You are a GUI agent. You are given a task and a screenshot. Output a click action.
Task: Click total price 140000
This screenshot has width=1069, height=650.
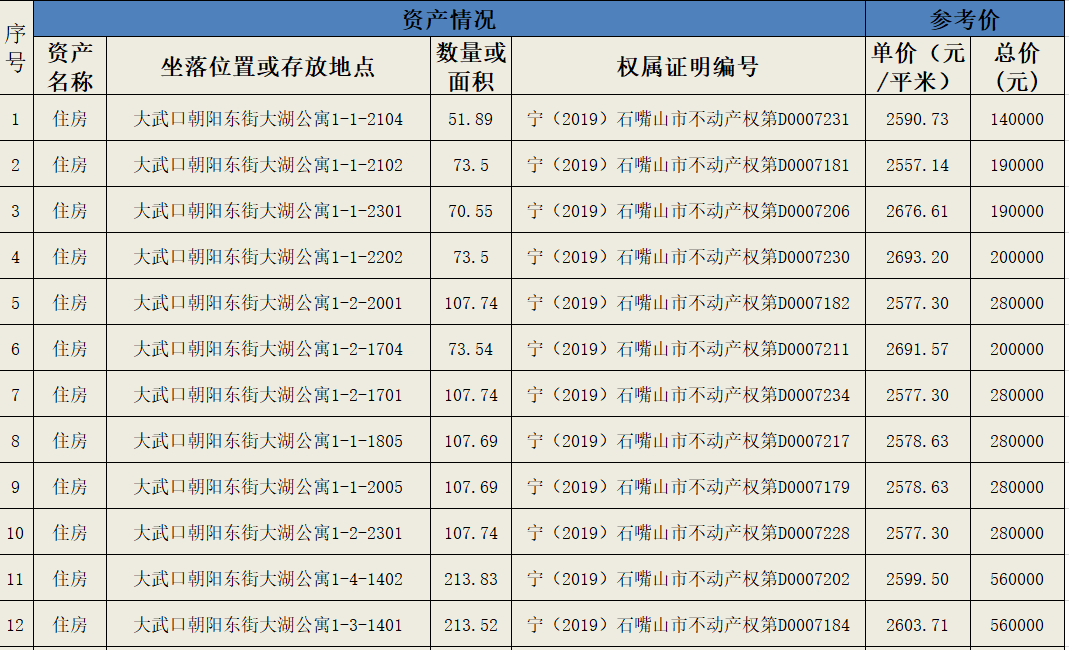pyautogui.click(x=1017, y=119)
